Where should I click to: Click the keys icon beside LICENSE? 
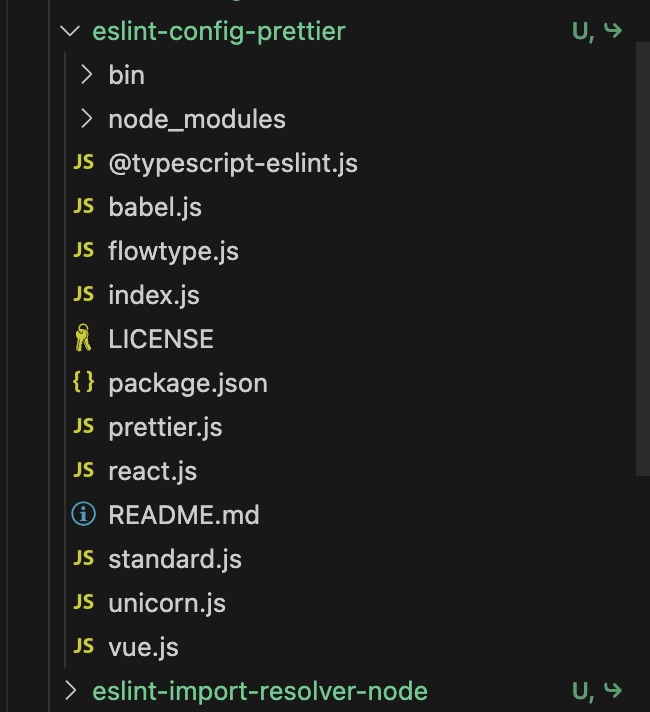[83, 338]
